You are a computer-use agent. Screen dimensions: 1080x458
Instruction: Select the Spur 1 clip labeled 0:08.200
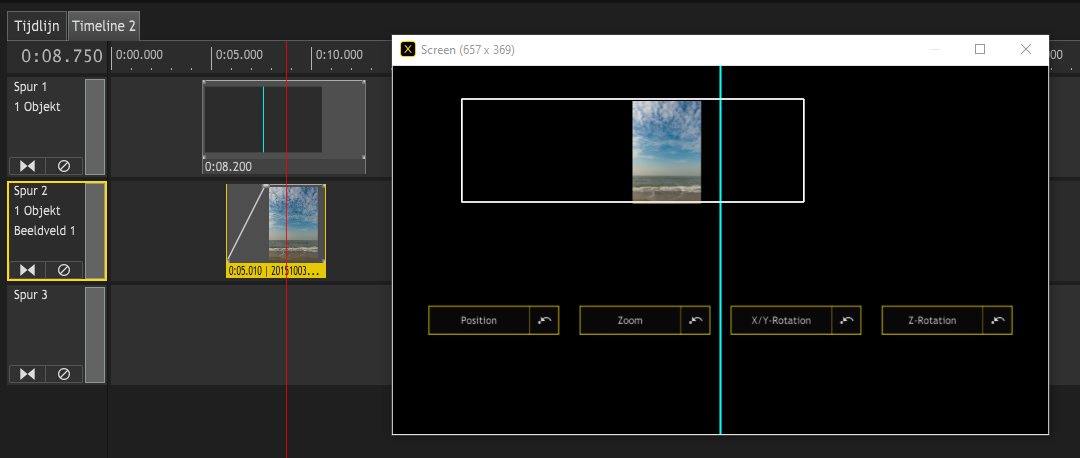pos(283,120)
